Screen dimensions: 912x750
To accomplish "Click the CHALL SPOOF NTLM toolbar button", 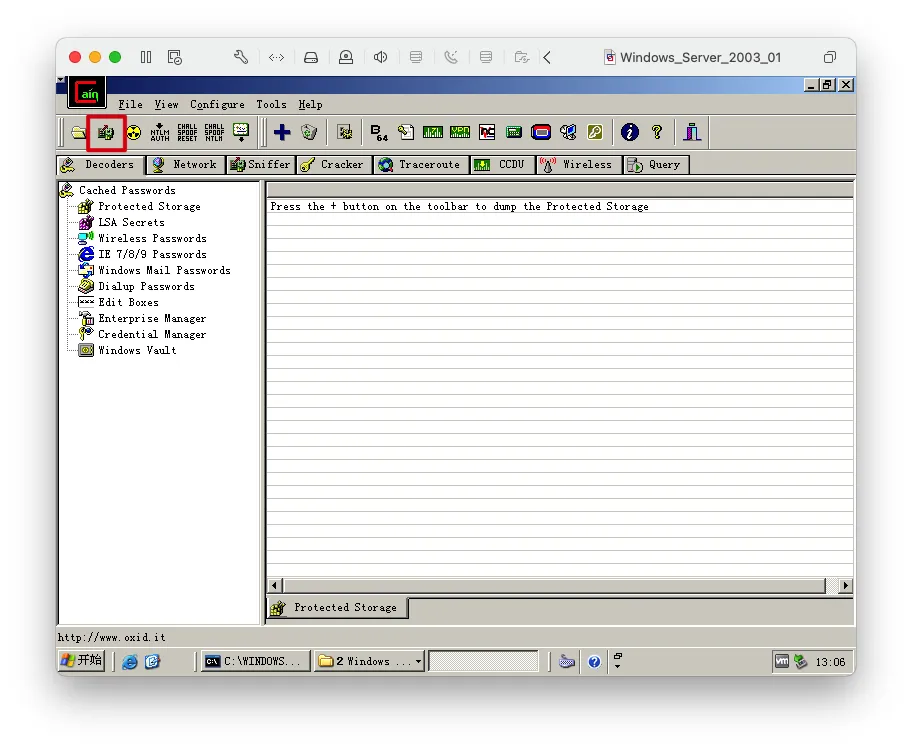I will [214, 133].
